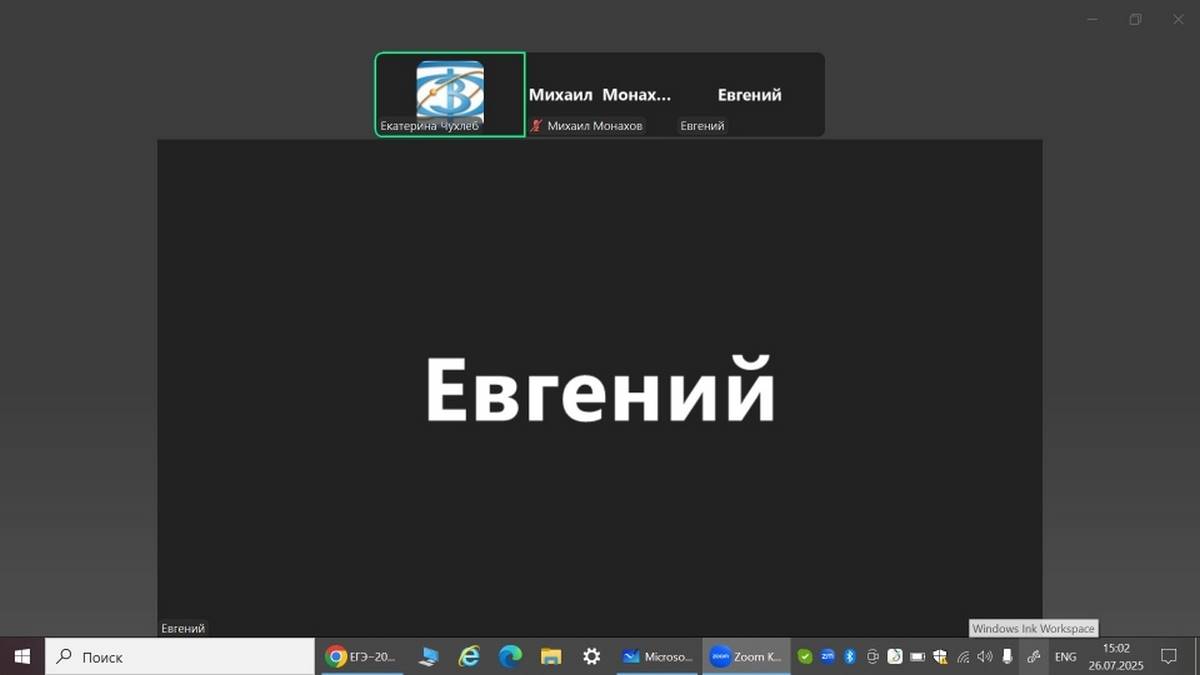Open the Wi-Fi network flyout
The height and width of the screenshot is (675, 1200).
[963, 657]
